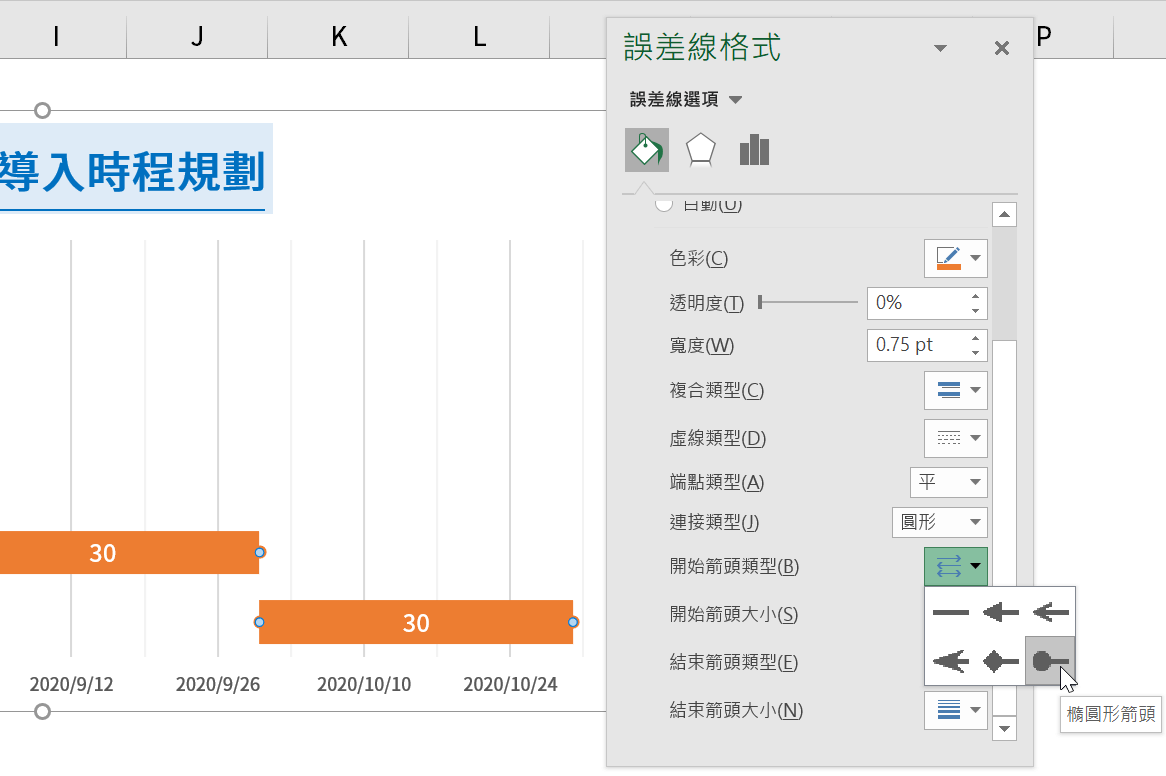Select the upper orange bar labeled 30
The height and width of the screenshot is (776, 1166).
pyautogui.click(x=129, y=552)
